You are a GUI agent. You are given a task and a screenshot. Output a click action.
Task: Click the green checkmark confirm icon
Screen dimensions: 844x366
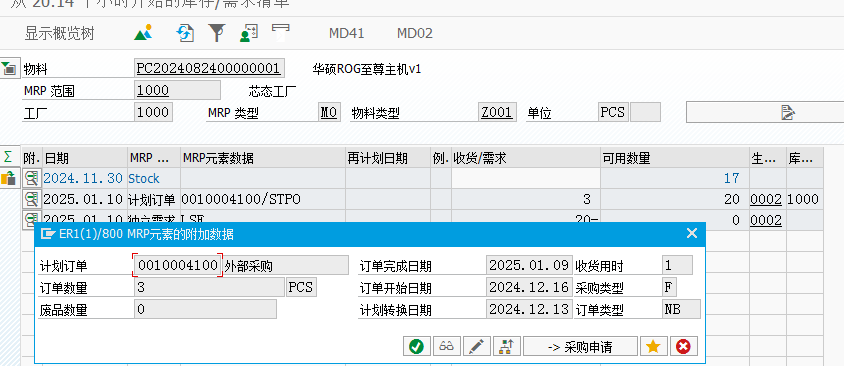(417, 347)
